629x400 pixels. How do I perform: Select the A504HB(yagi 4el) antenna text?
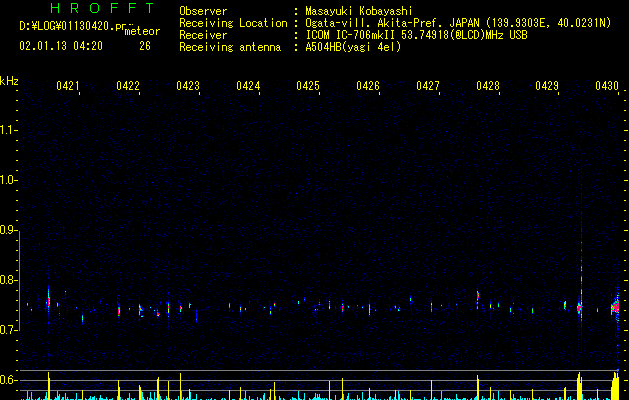(x=353, y=47)
